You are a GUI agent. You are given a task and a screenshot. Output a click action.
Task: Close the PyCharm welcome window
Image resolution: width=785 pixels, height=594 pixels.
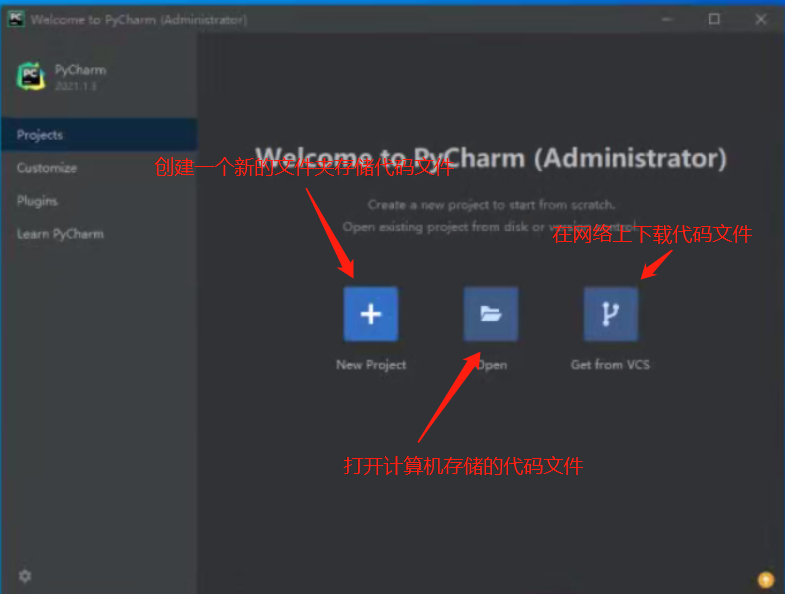(x=761, y=19)
